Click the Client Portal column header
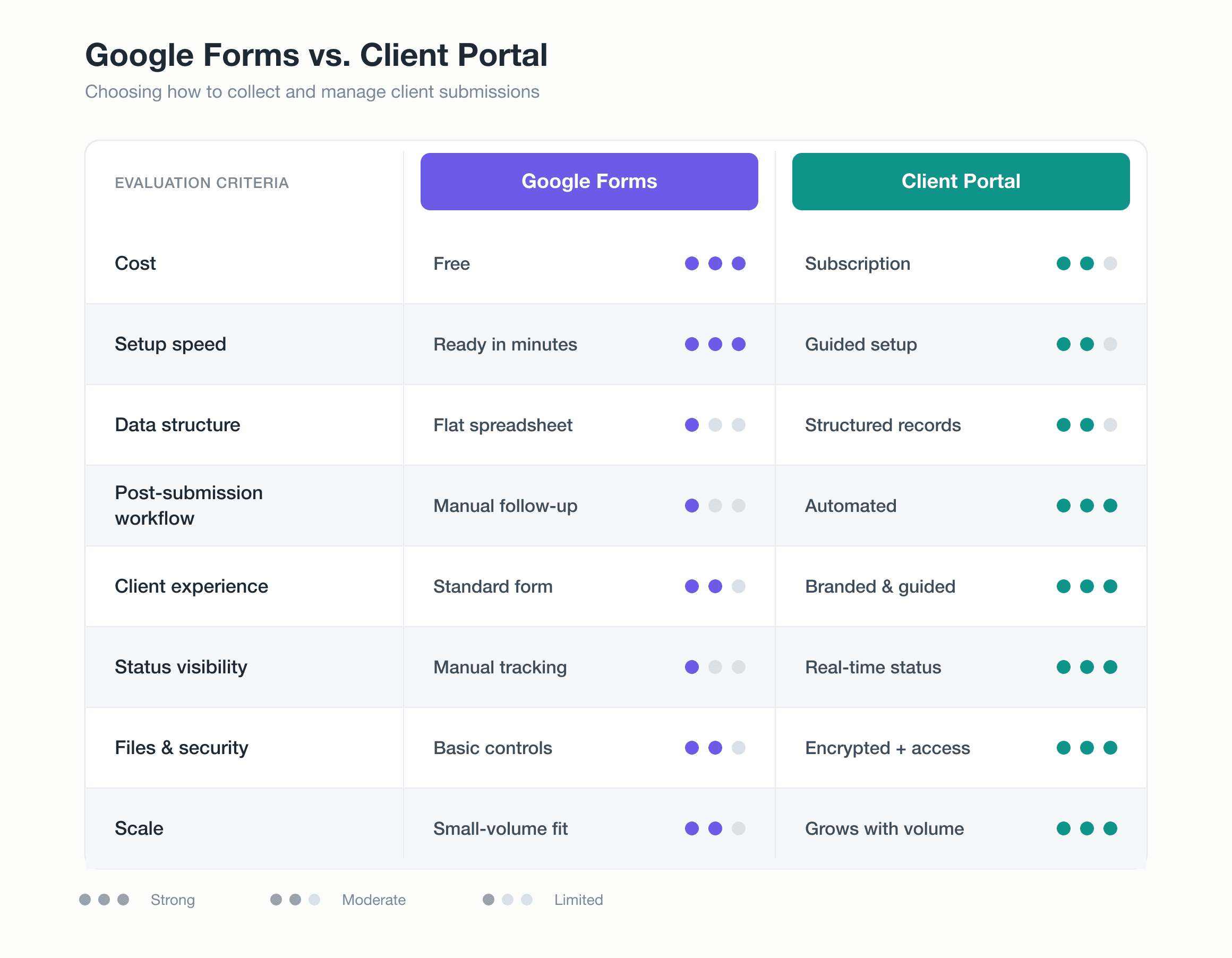1232x958 pixels. coord(961,182)
